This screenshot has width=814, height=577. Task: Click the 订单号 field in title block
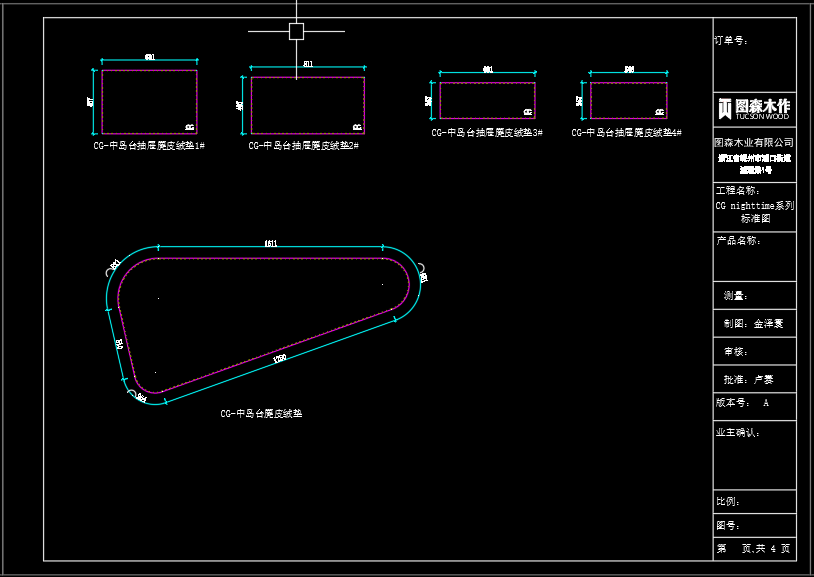731,42
